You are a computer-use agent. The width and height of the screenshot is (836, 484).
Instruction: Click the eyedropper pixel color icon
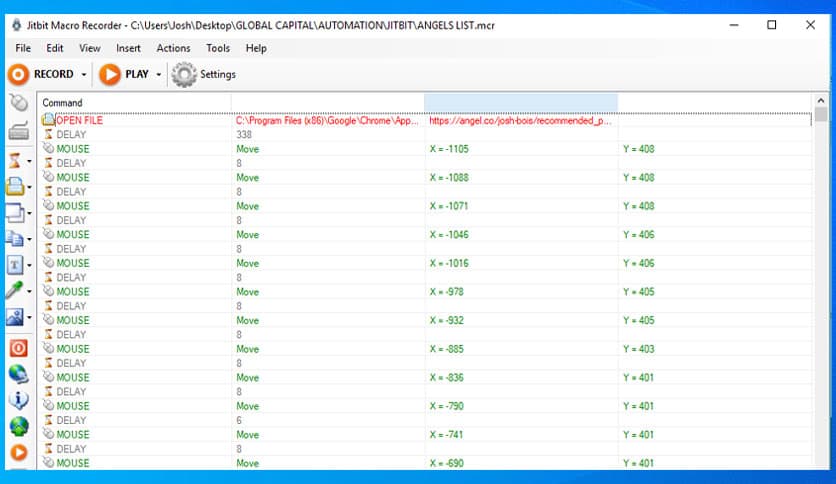[16, 291]
